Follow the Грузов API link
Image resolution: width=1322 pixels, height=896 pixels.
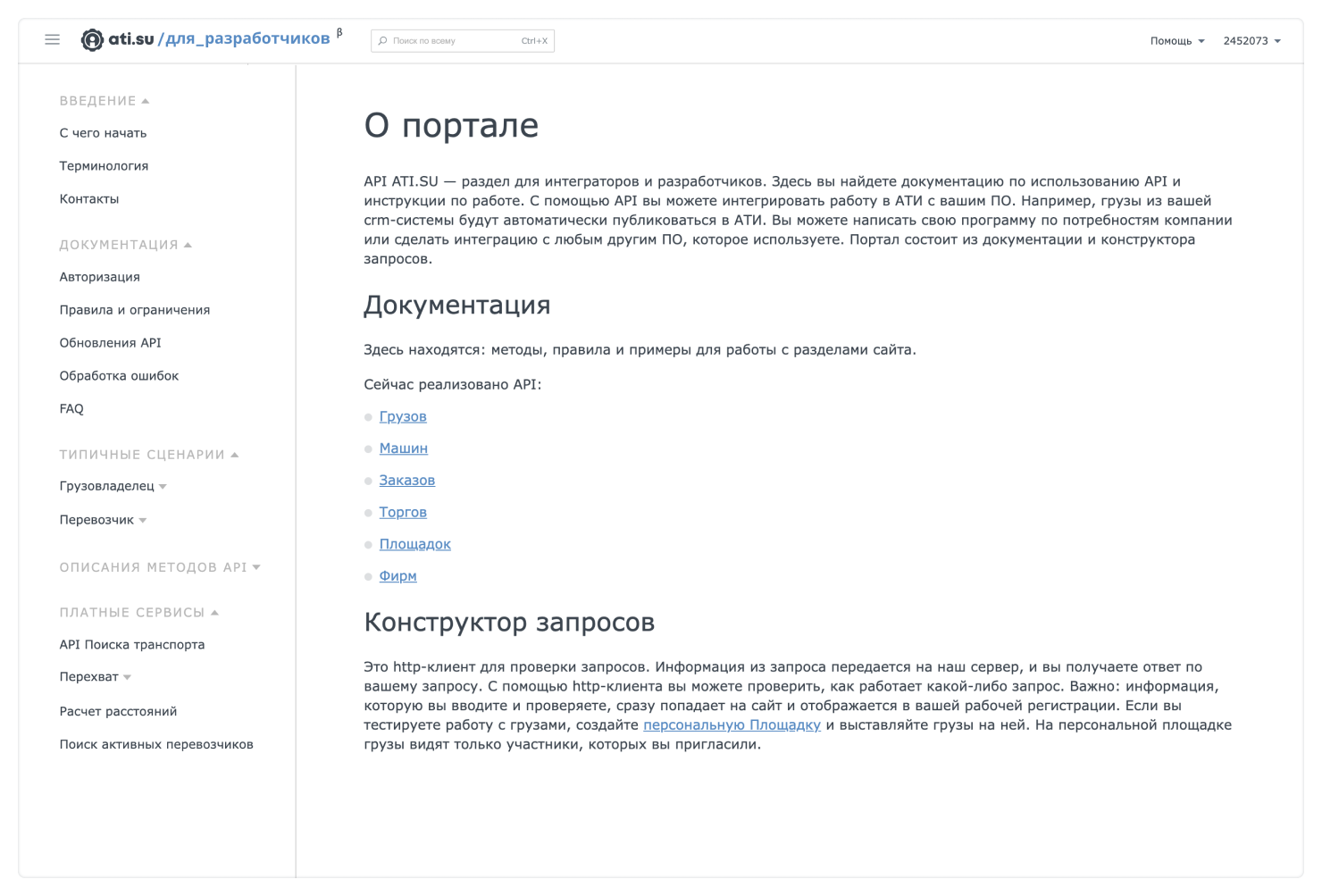click(403, 417)
